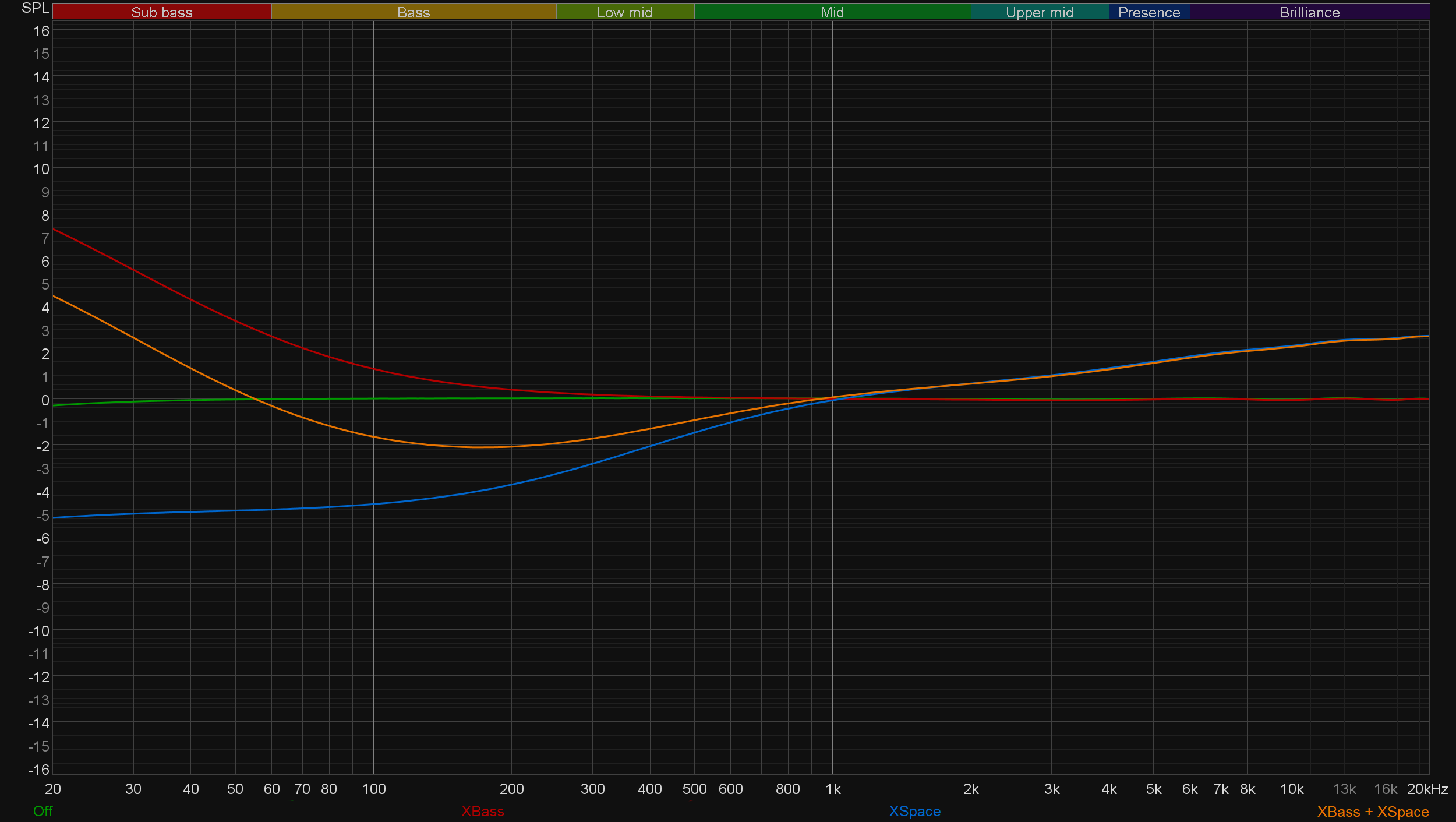This screenshot has width=1456, height=822.
Task: Click the Brilliance band header
Action: (1309, 12)
